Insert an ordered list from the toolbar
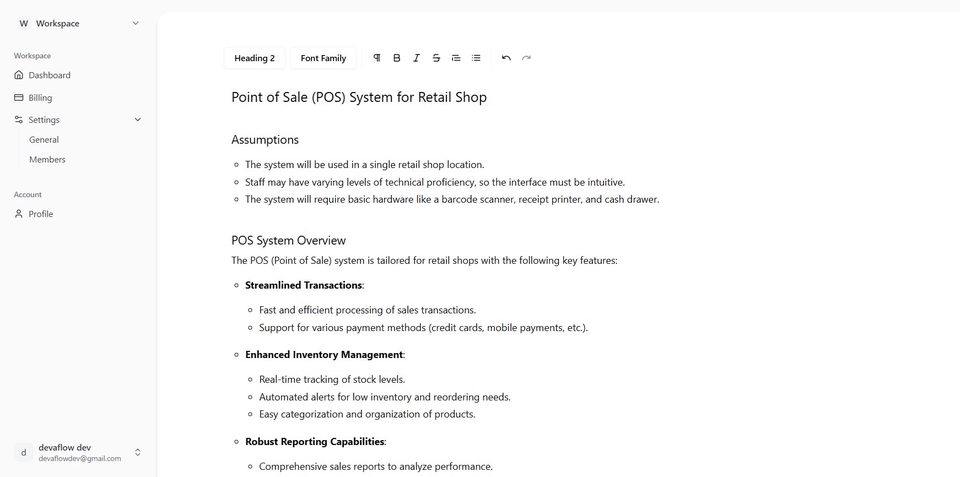Screen dimensions: 960x477 pos(456,58)
